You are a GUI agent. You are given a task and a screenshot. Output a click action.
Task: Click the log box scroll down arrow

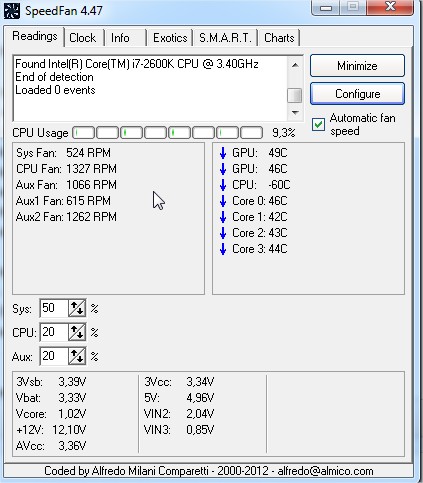(295, 113)
